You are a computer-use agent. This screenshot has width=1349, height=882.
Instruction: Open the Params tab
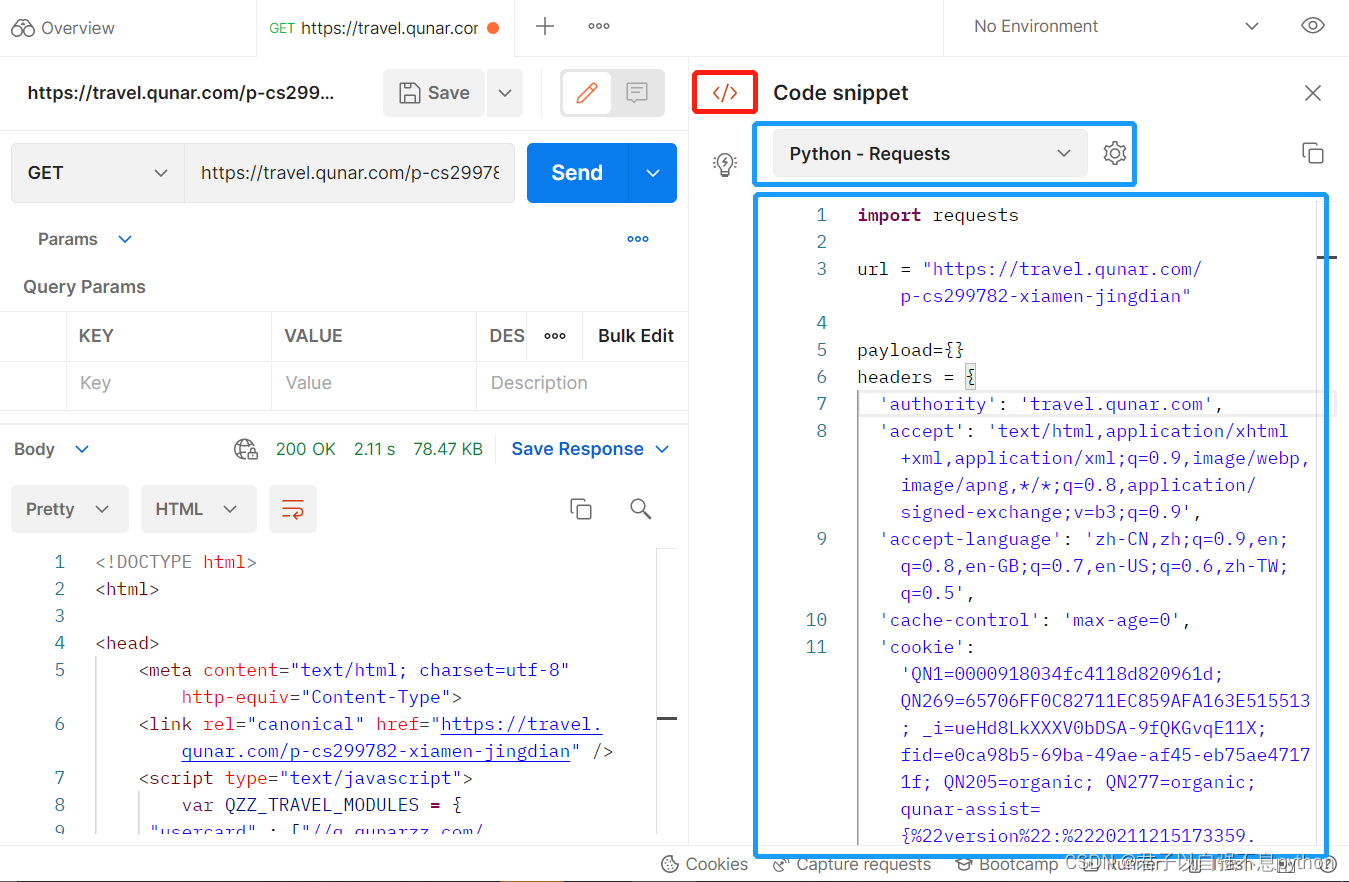(x=68, y=239)
